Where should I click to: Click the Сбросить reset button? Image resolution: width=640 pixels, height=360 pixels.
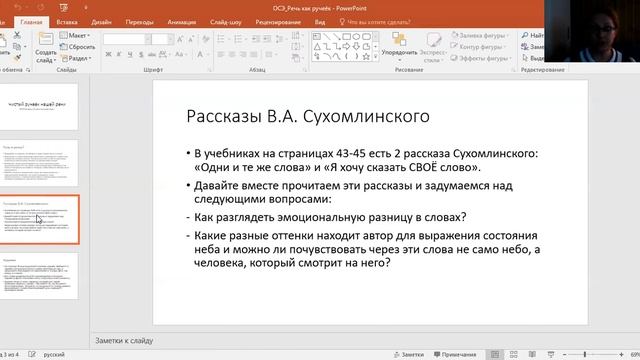[78, 47]
